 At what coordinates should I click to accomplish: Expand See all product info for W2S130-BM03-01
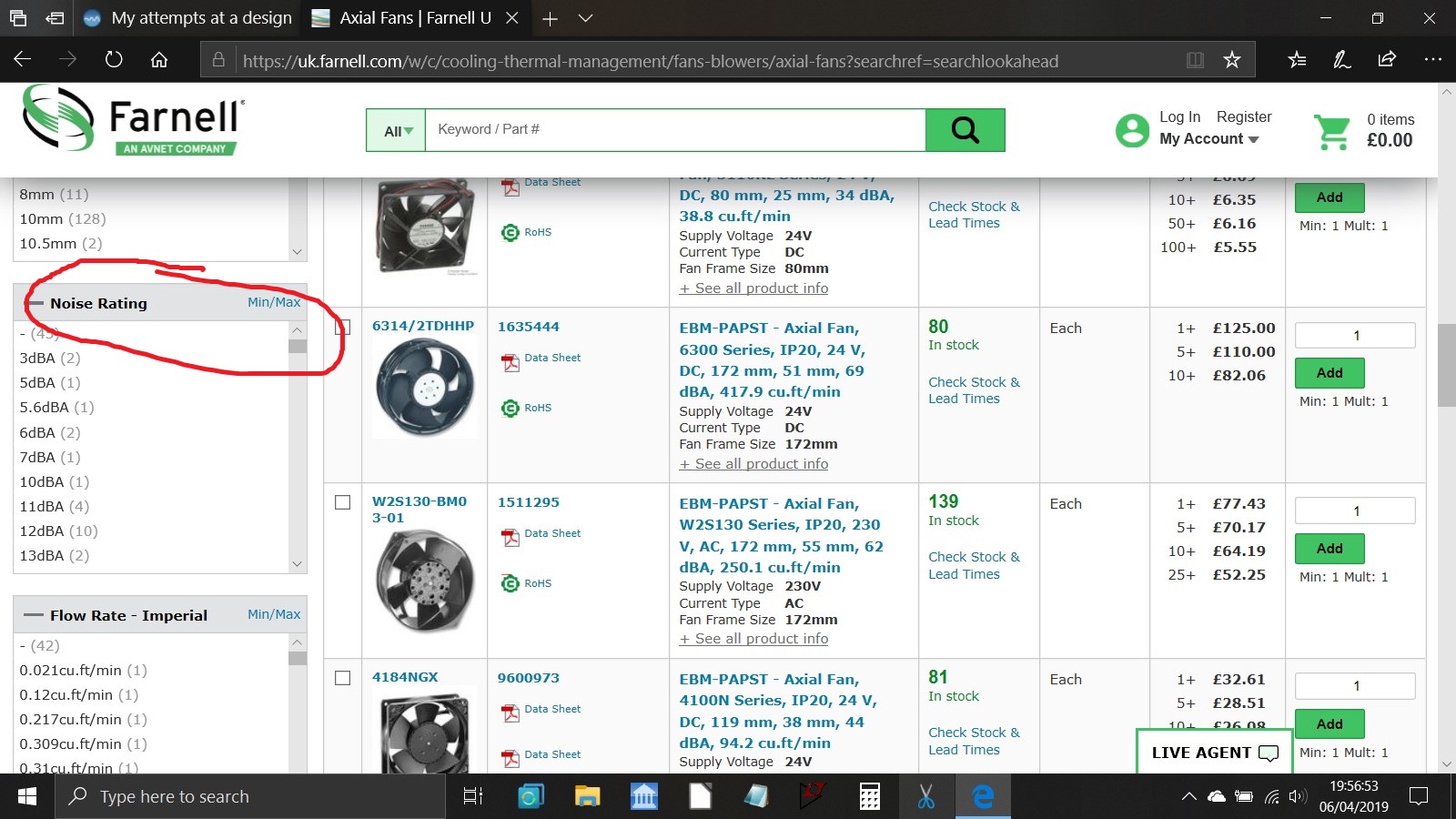point(753,639)
